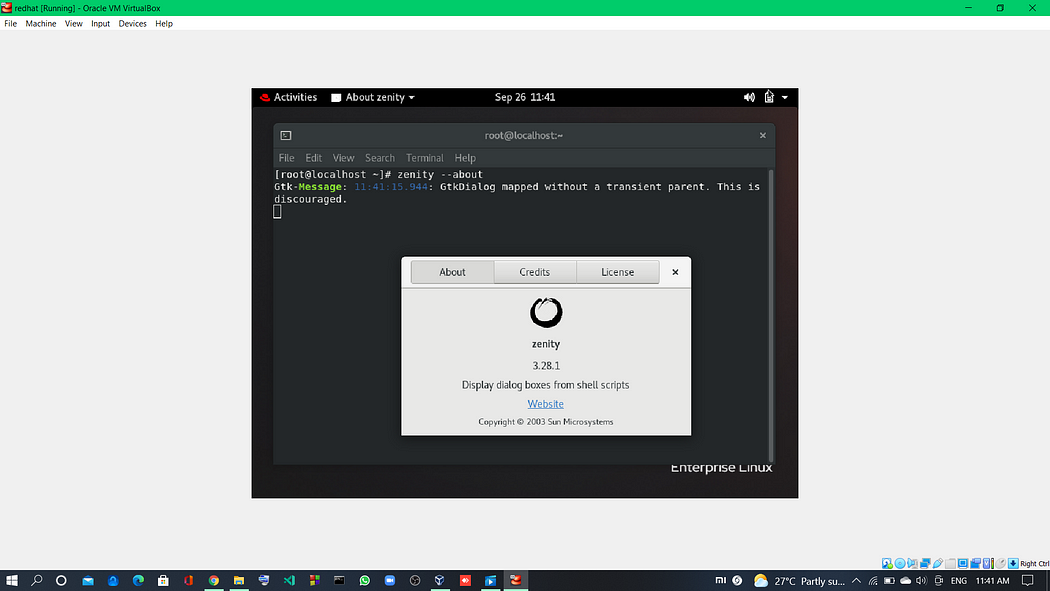
Task: Expand the system menu chevron in GNOME top bar
Action: tap(784, 97)
